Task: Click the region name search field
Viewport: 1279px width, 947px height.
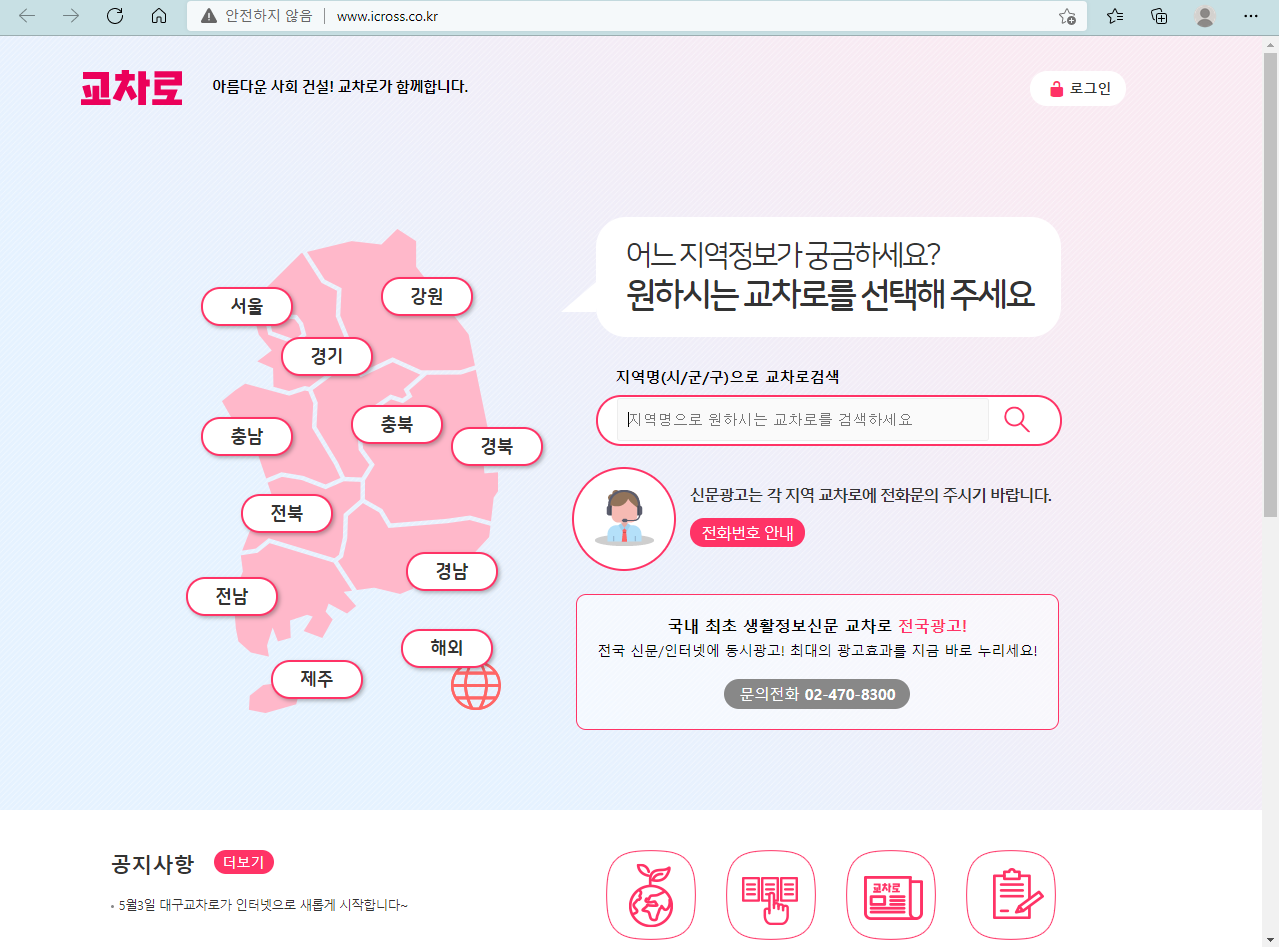Action: [803, 420]
